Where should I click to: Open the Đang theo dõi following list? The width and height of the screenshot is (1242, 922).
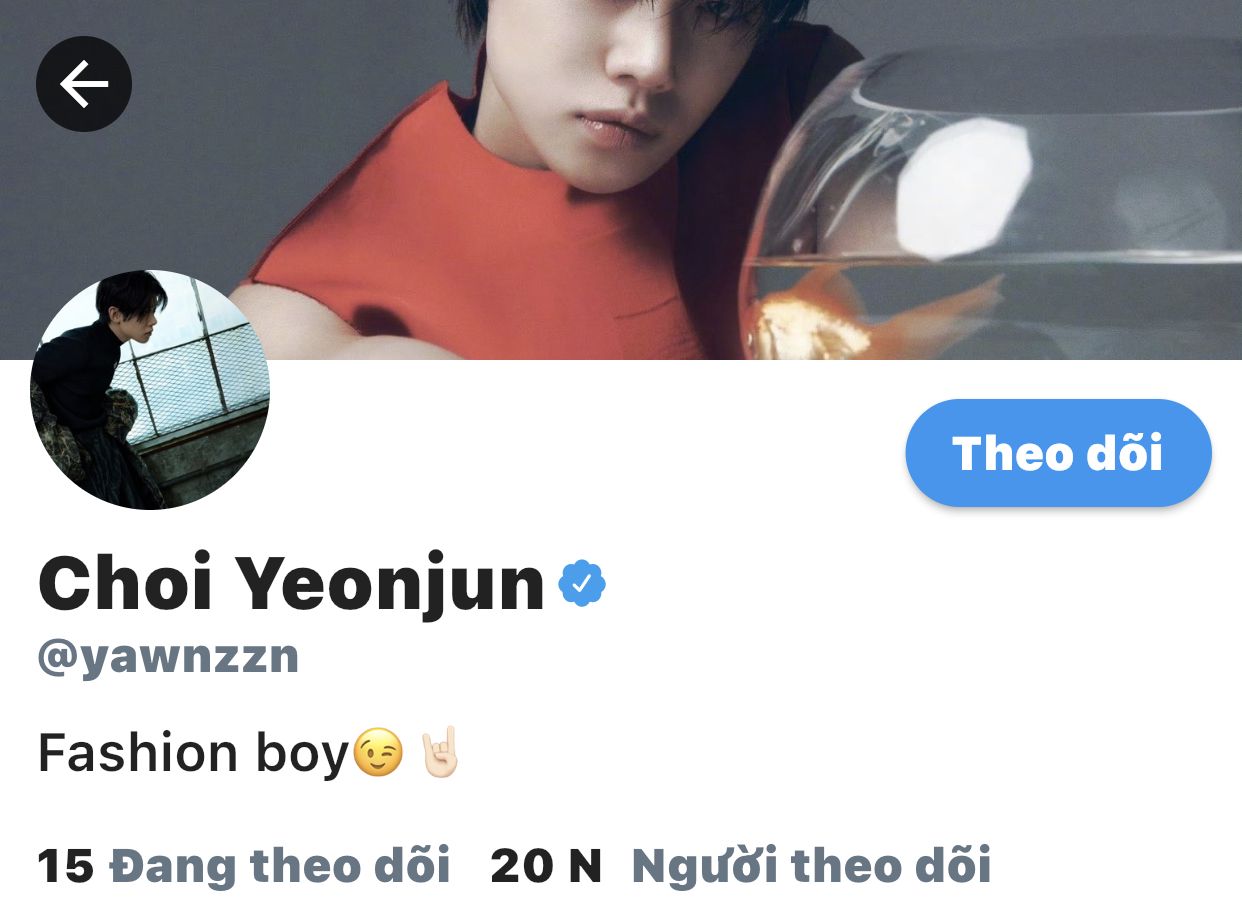[x=280, y=865]
